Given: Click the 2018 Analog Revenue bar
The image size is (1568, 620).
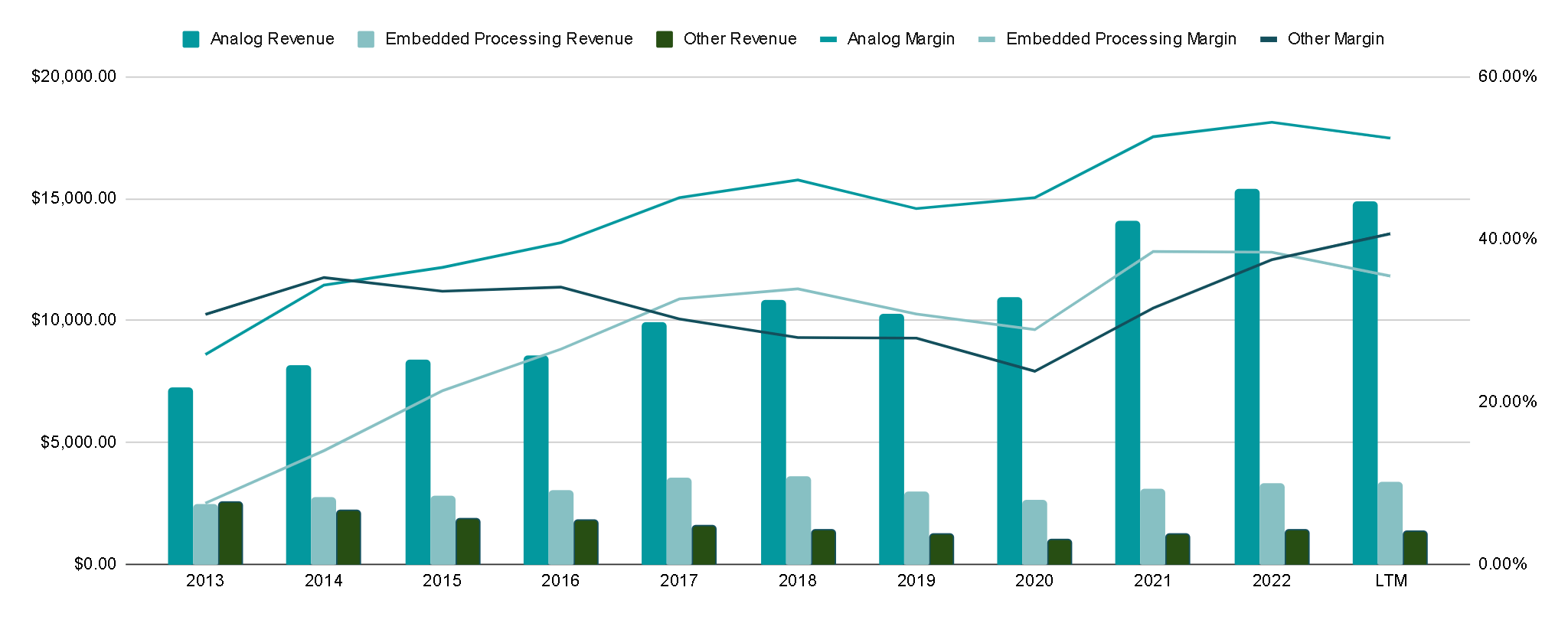Looking at the screenshot, I should [x=773, y=432].
